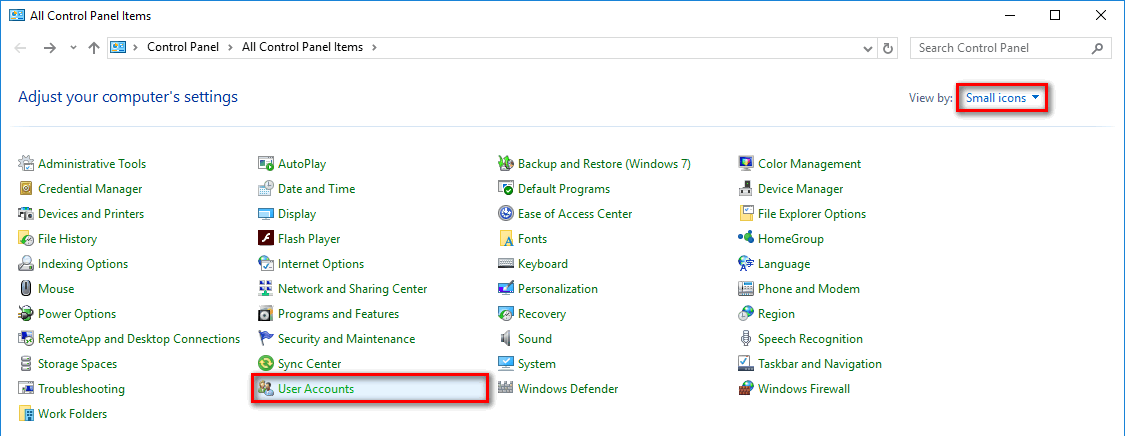Expand the address bar history dropdown arrow
Image resolution: width=1125 pixels, height=436 pixels.
click(x=868, y=48)
